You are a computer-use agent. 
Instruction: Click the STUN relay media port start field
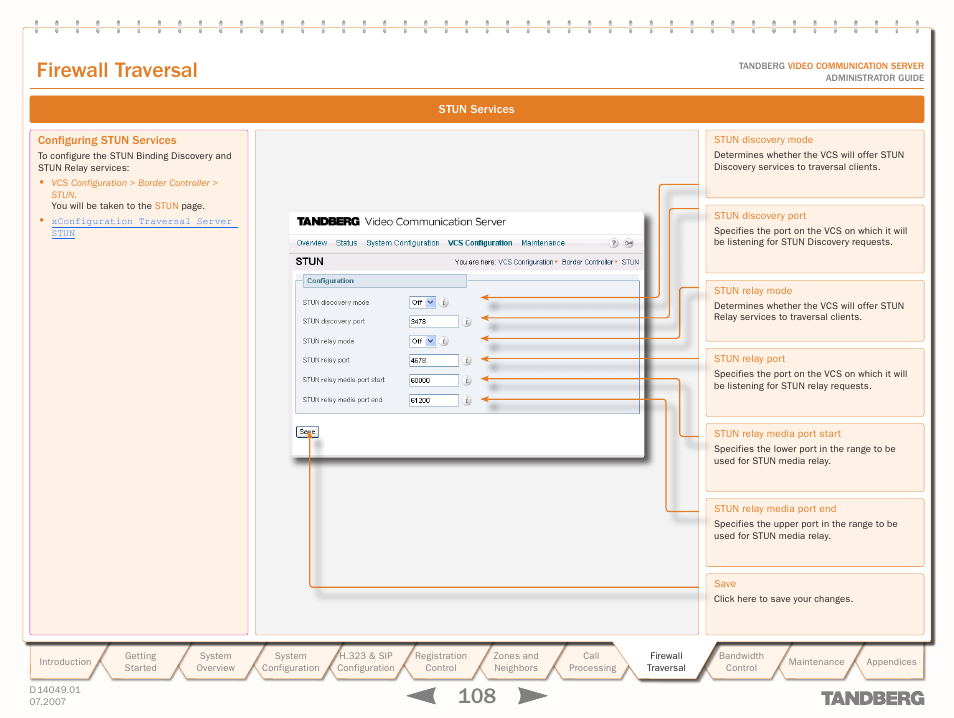pyautogui.click(x=434, y=380)
